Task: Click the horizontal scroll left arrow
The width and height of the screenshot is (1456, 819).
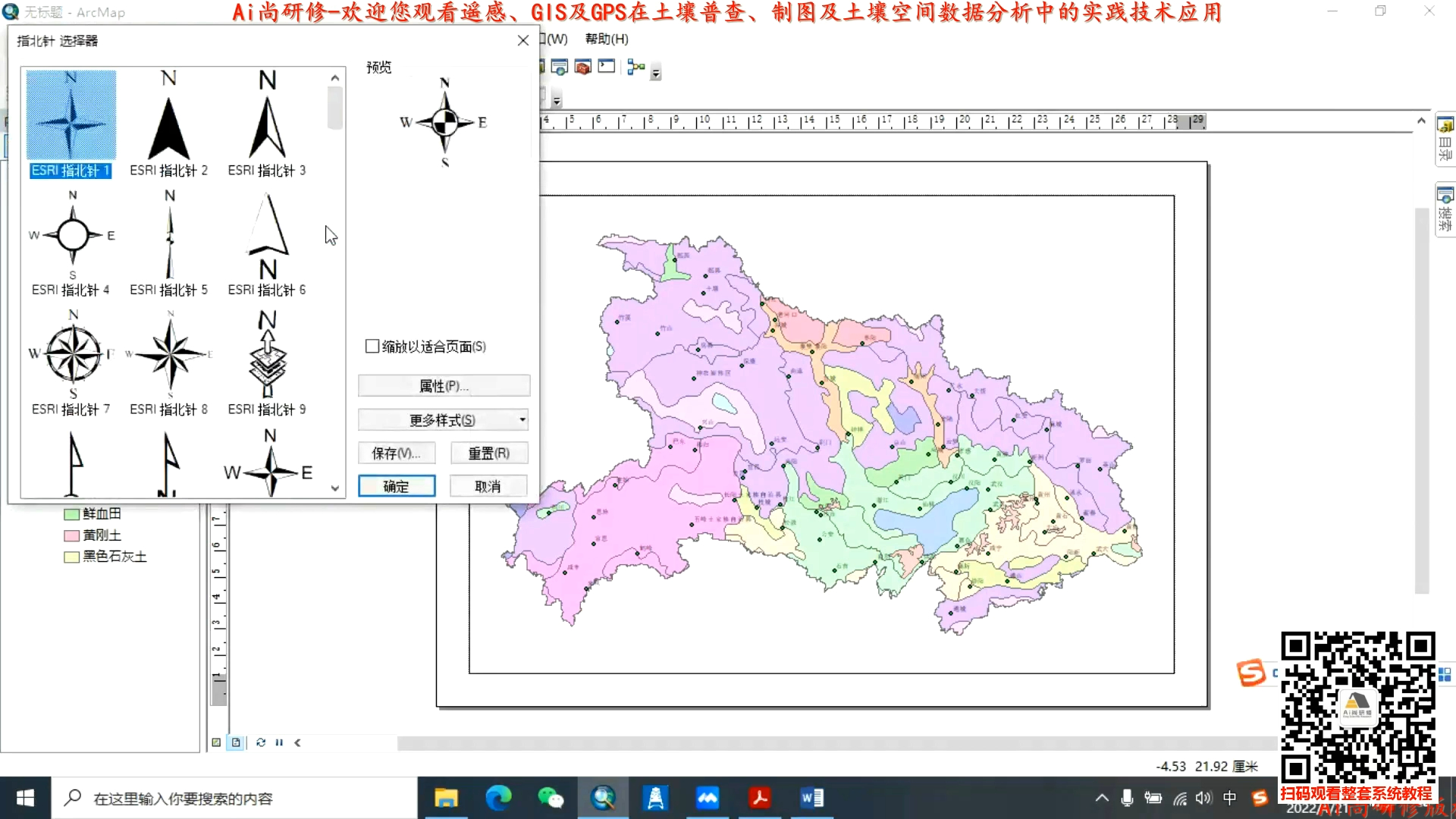Action: pyautogui.click(x=297, y=742)
